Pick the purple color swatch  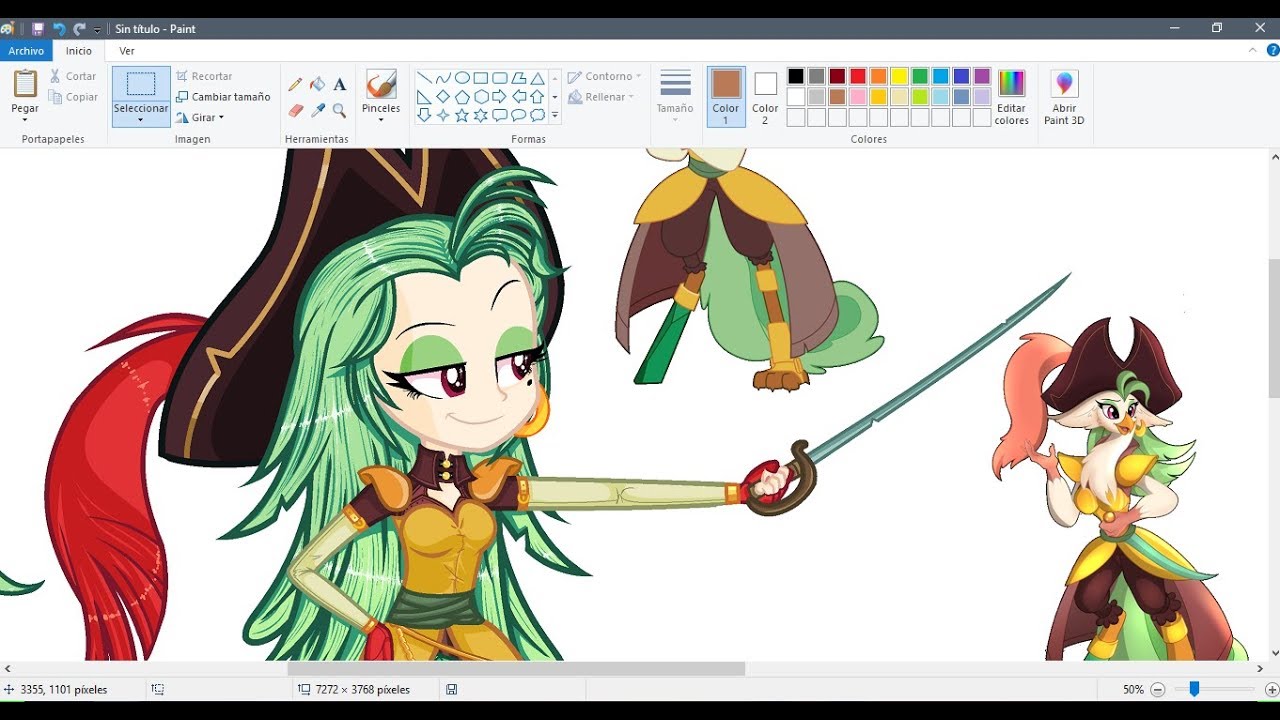click(x=982, y=76)
